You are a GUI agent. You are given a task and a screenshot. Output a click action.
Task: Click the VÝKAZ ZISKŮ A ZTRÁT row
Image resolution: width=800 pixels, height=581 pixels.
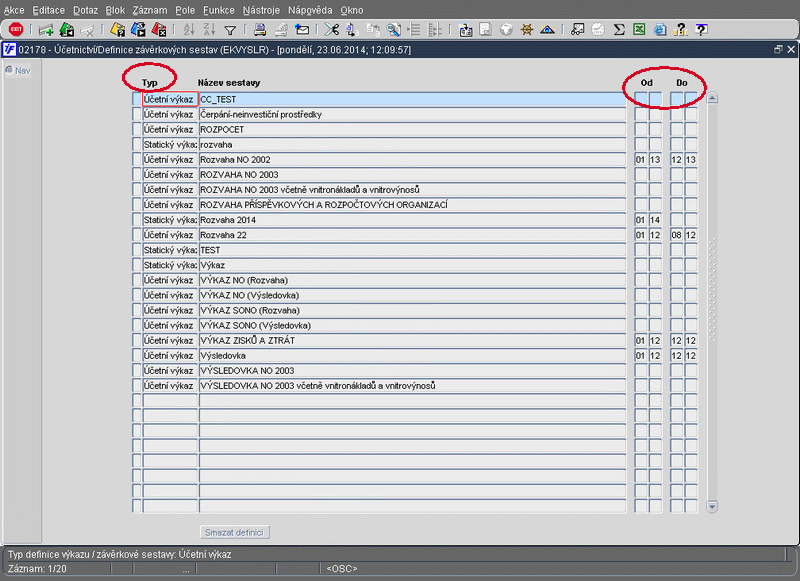pyautogui.click(x=412, y=340)
